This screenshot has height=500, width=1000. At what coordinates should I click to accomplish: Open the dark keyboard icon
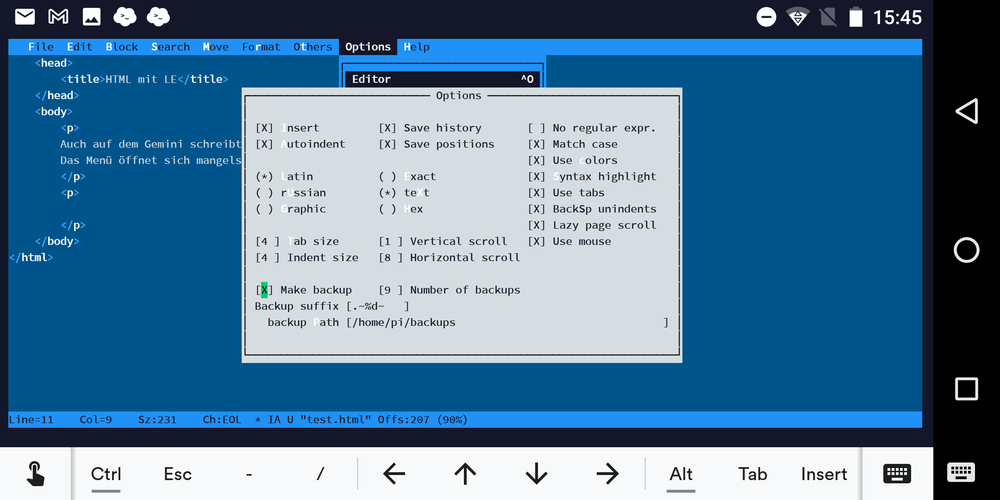896,474
